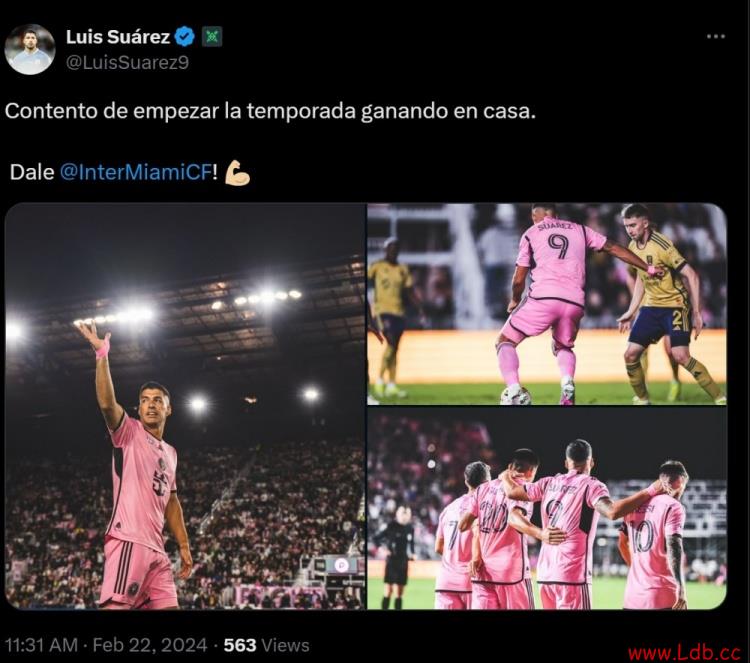750x663 pixels.
Task: Open the photo of Suárez number 9 dribbling
Action: pyautogui.click(x=547, y=304)
